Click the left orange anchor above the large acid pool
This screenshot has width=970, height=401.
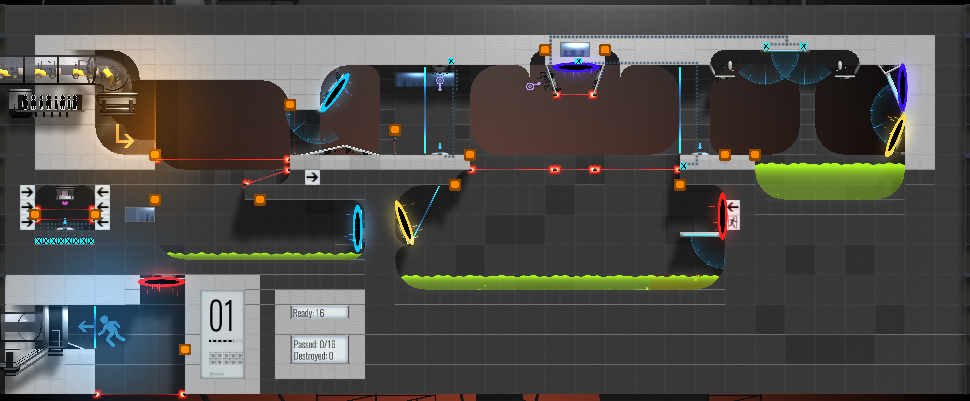[x=725, y=155]
